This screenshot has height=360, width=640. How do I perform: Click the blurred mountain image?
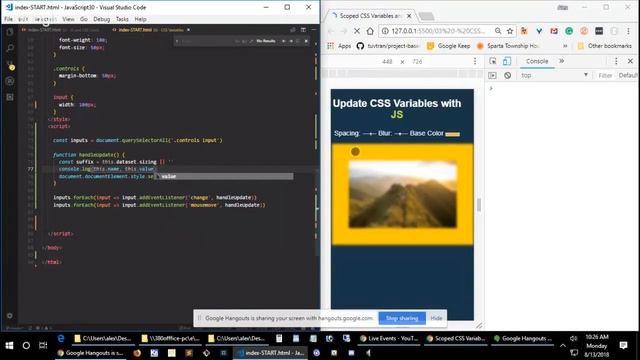403,194
